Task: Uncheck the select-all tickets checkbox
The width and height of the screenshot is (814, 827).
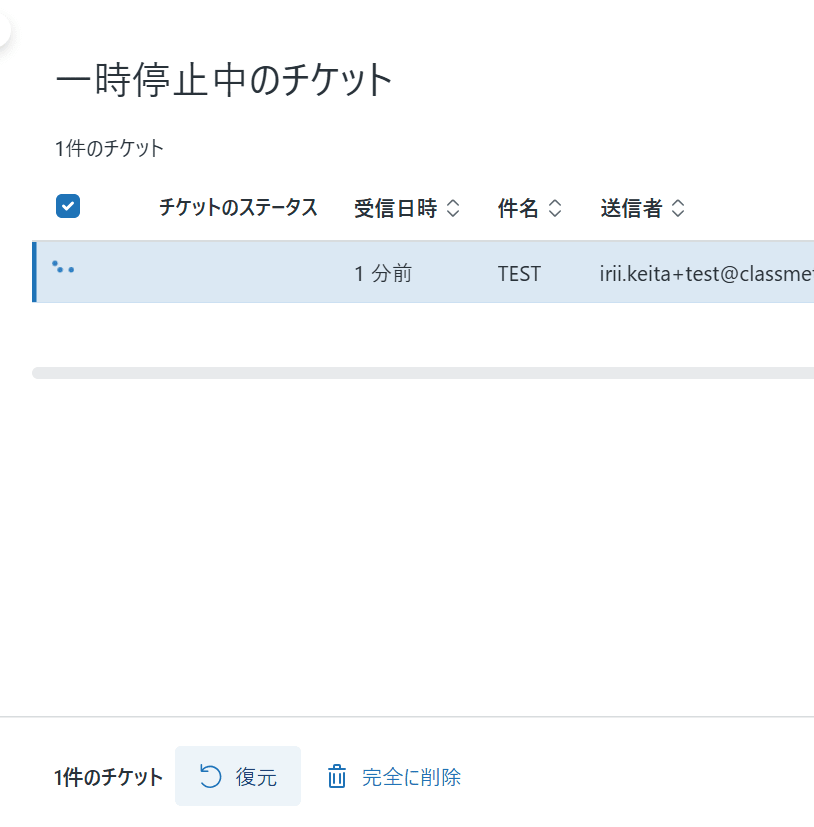Action: point(67,206)
